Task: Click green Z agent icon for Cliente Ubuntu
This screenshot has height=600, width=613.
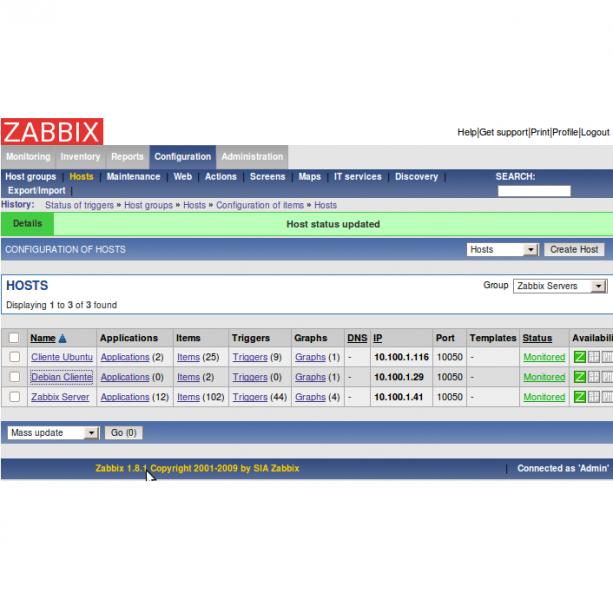Action: pyautogui.click(x=579, y=357)
